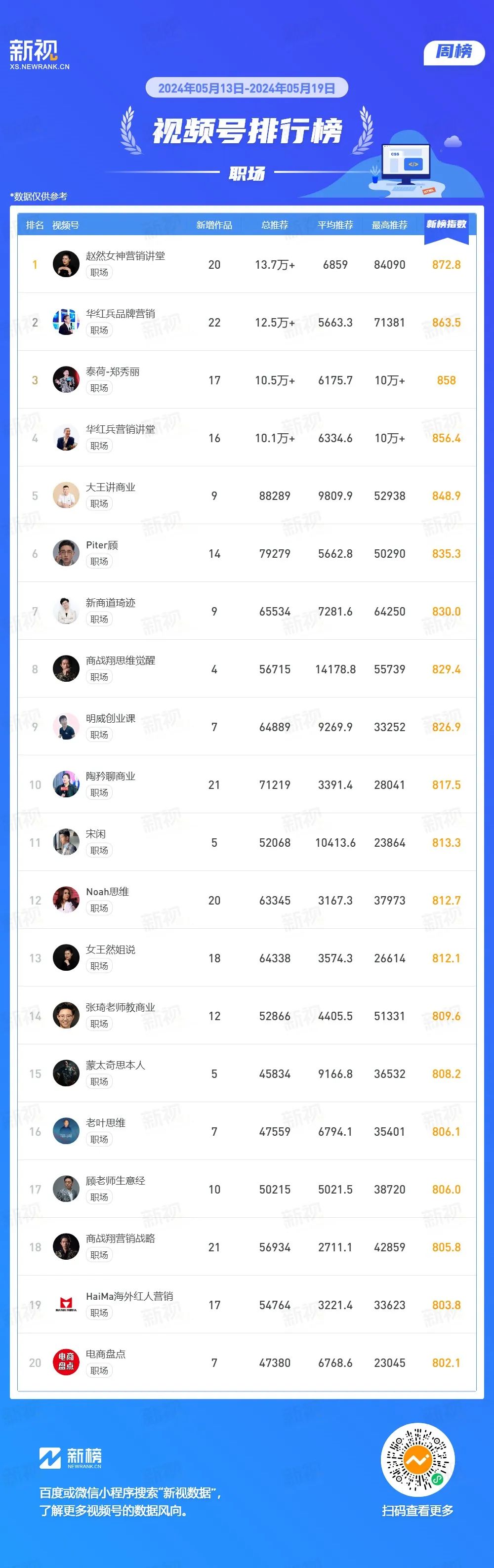The width and height of the screenshot is (494, 1568).
Task: Click the 新视 logo at top left
Action: coord(40,54)
